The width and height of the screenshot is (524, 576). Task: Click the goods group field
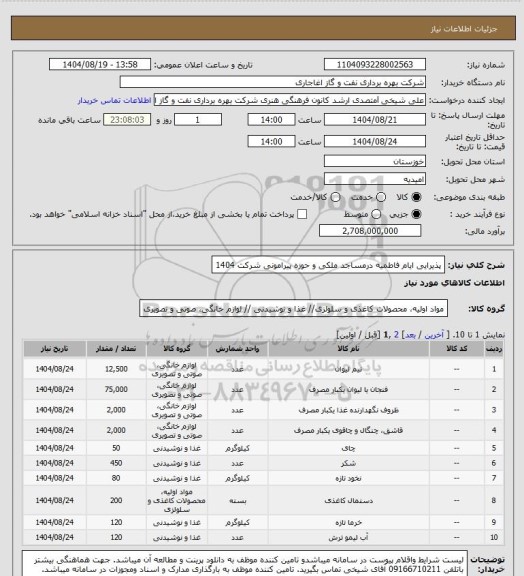pos(294,309)
